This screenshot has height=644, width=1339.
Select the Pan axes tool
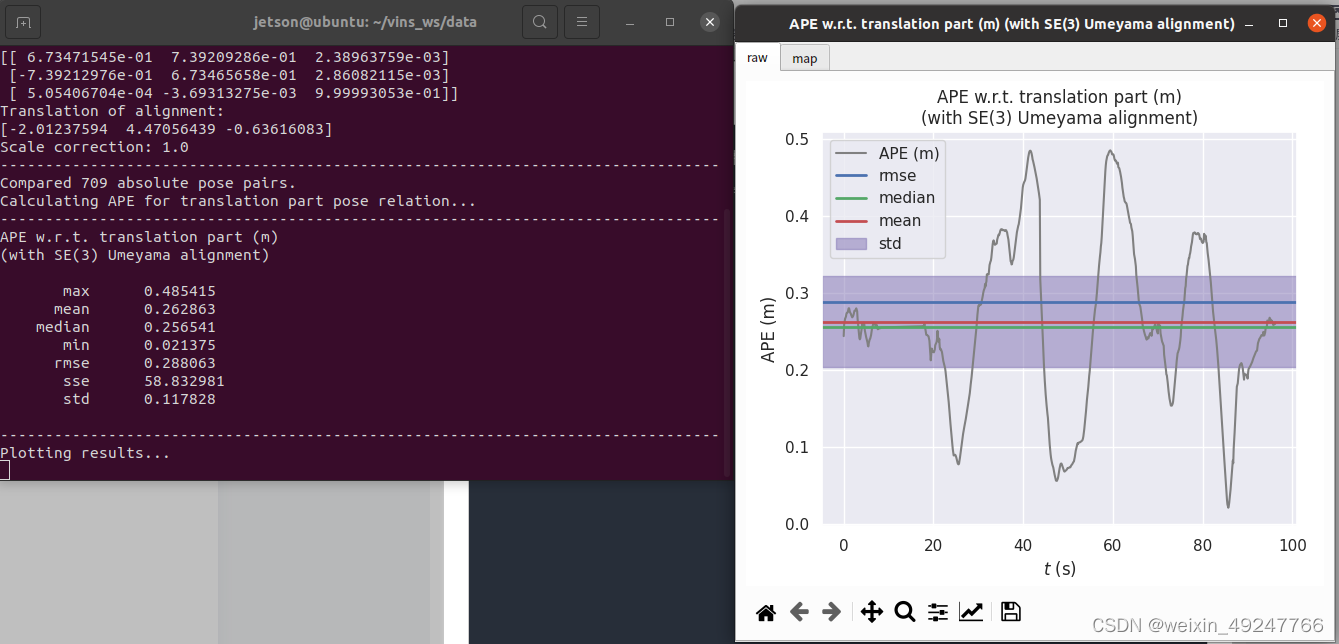(x=871, y=612)
